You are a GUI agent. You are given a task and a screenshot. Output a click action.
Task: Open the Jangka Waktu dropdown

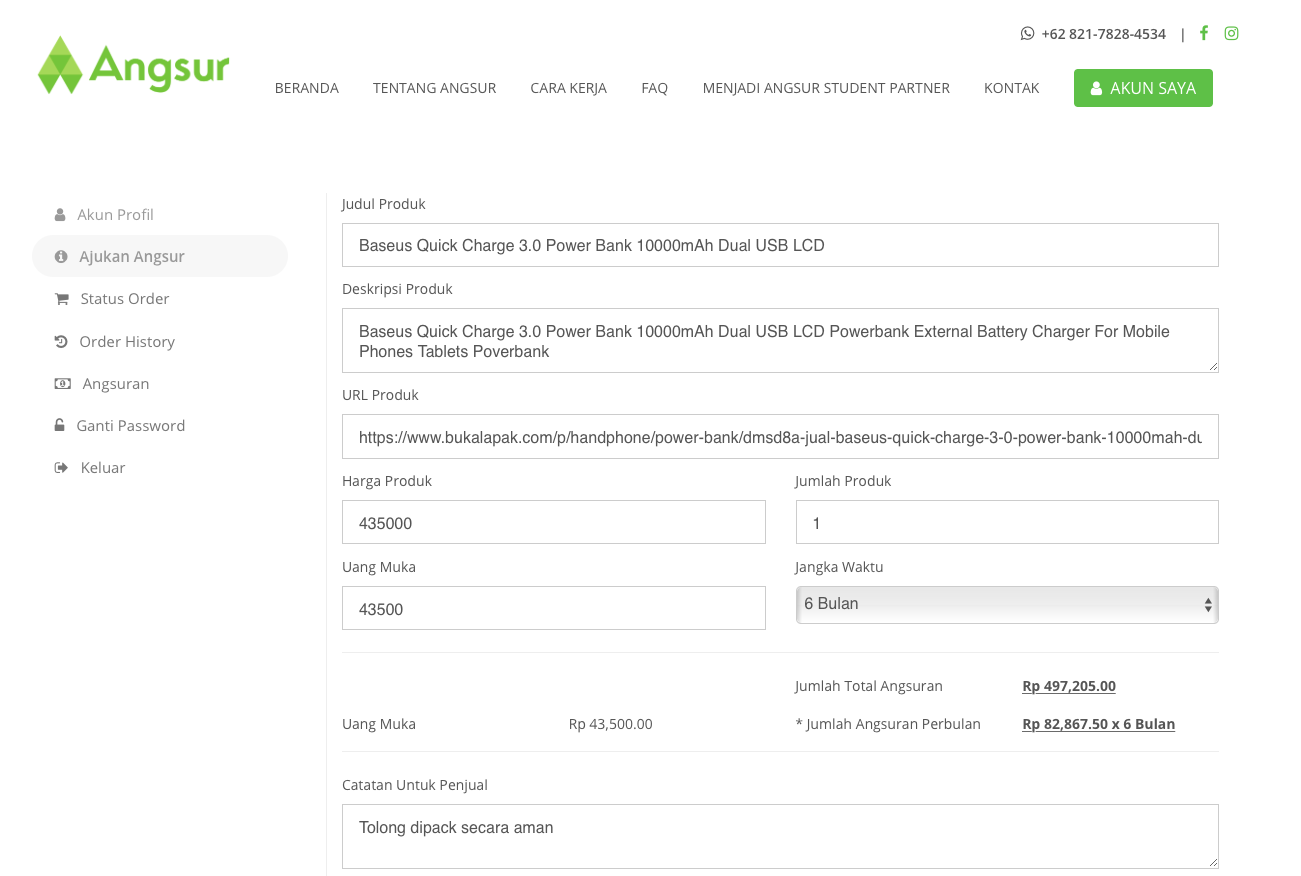click(x=1006, y=604)
